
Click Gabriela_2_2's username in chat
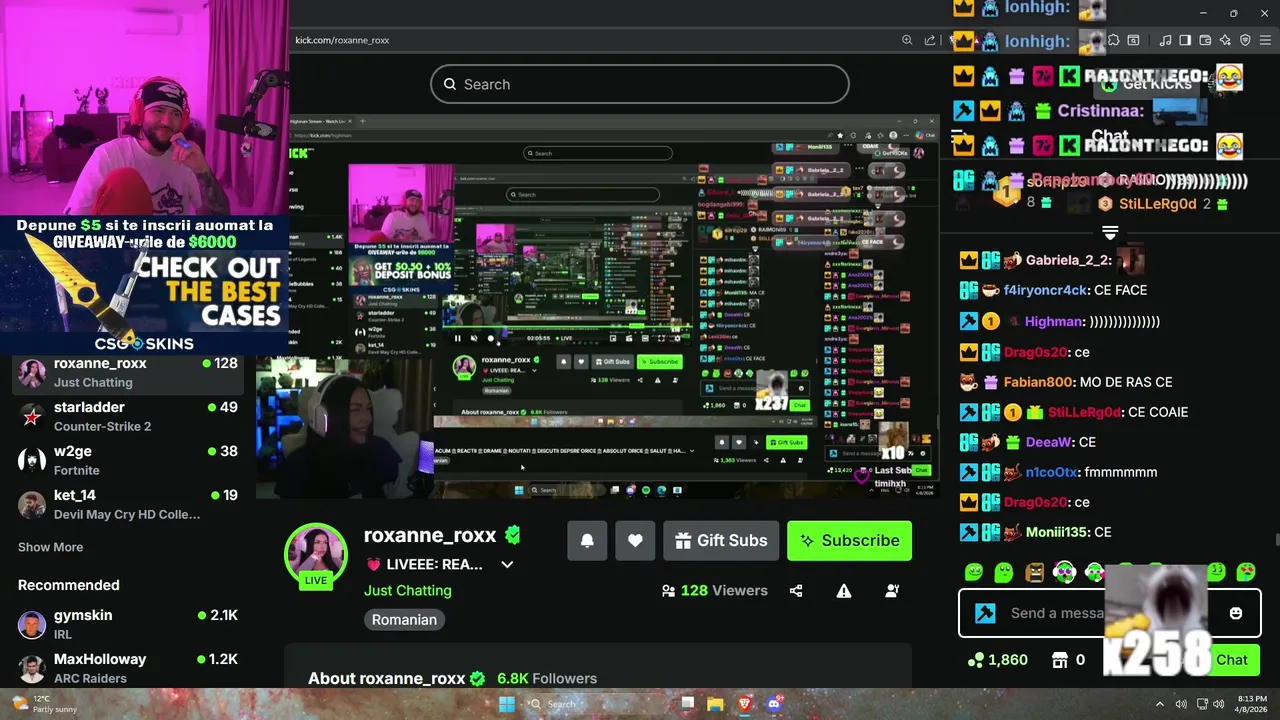pyautogui.click(x=1068, y=260)
